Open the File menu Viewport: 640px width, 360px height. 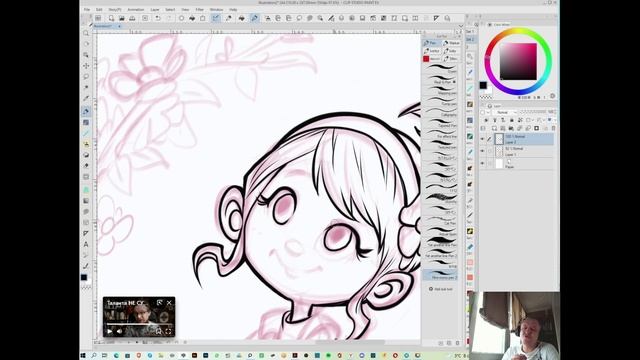coord(87,9)
